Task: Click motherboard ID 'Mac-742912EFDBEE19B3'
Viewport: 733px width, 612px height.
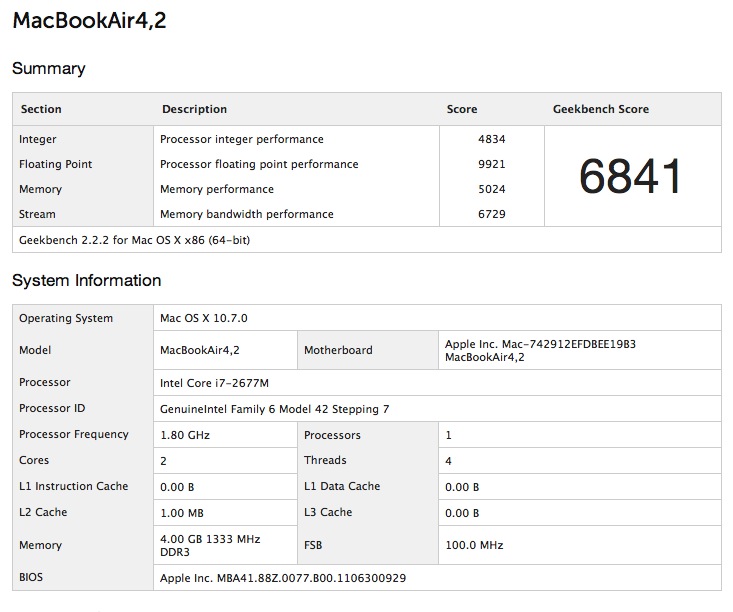Action: click(569, 344)
